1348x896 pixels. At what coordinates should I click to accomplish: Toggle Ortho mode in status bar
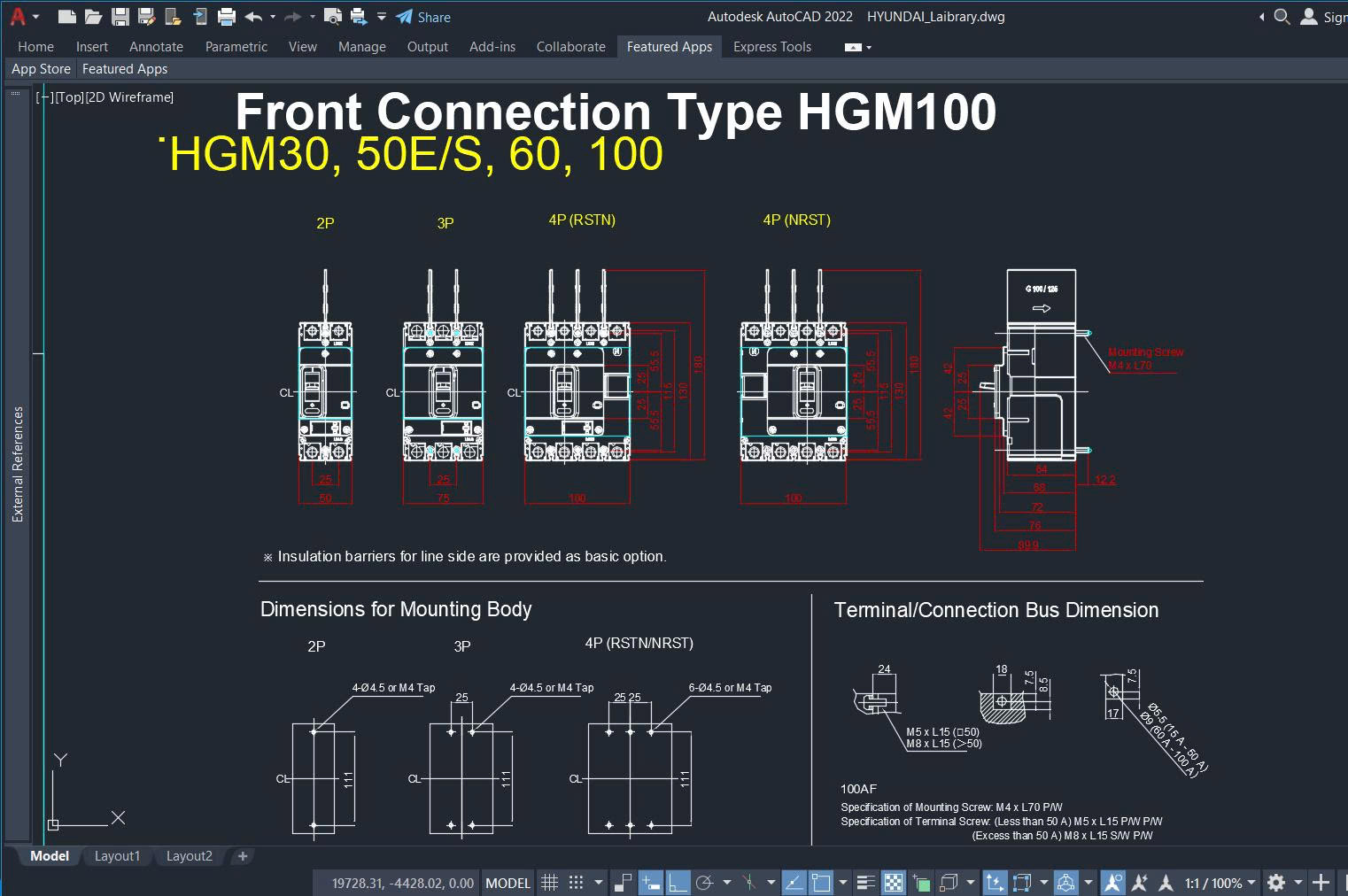pyautogui.click(x=678, y=882)
